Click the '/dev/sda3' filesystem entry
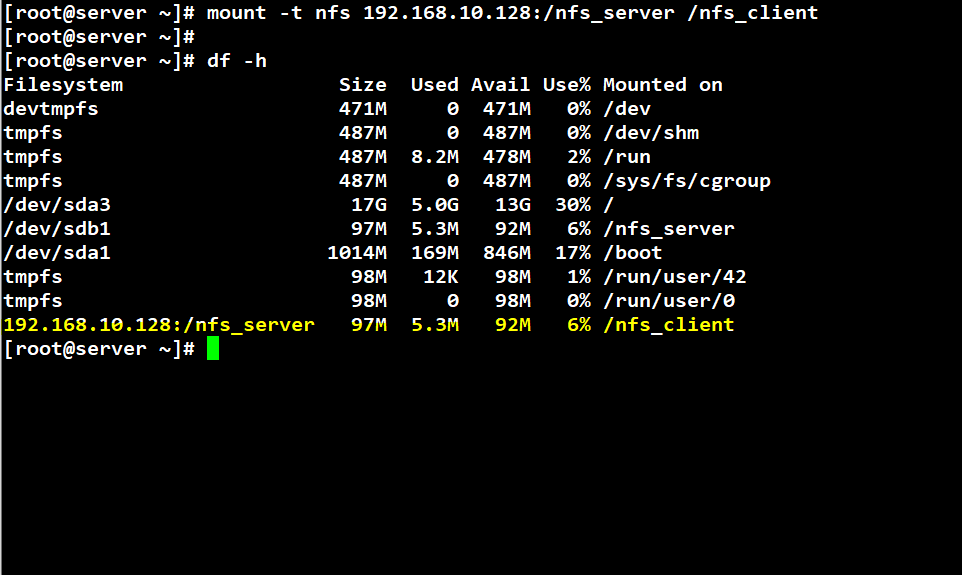This screenshot has width=962, height=575. point(57,204)
